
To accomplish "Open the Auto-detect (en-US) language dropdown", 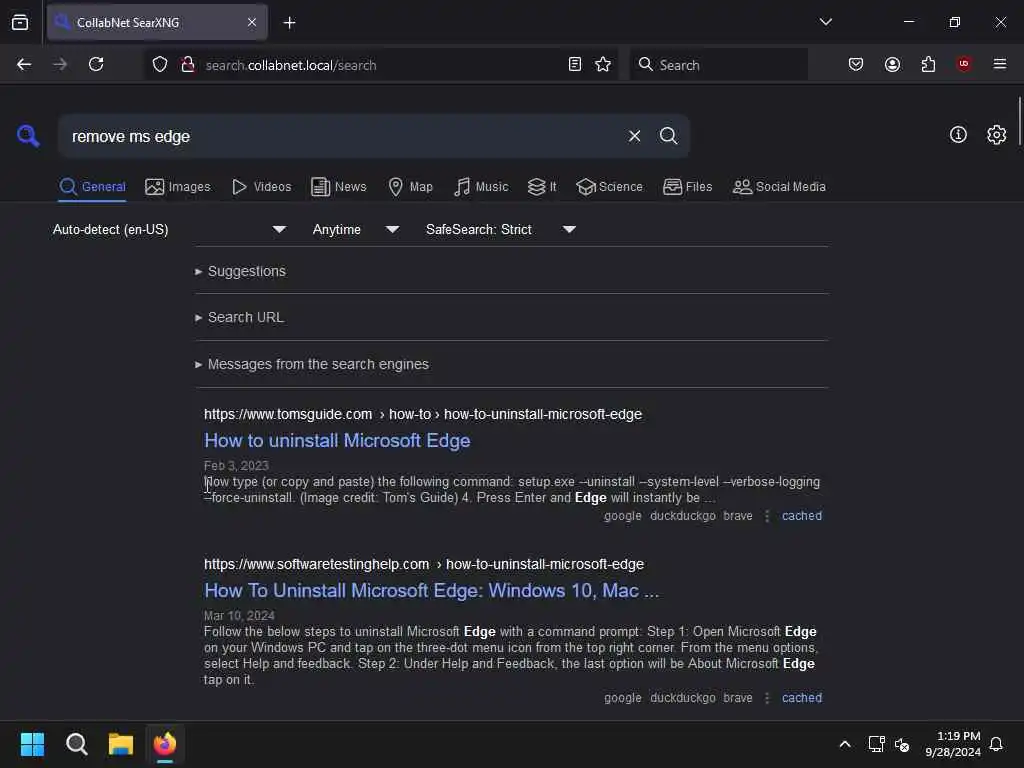I will [x=170, y=229].
